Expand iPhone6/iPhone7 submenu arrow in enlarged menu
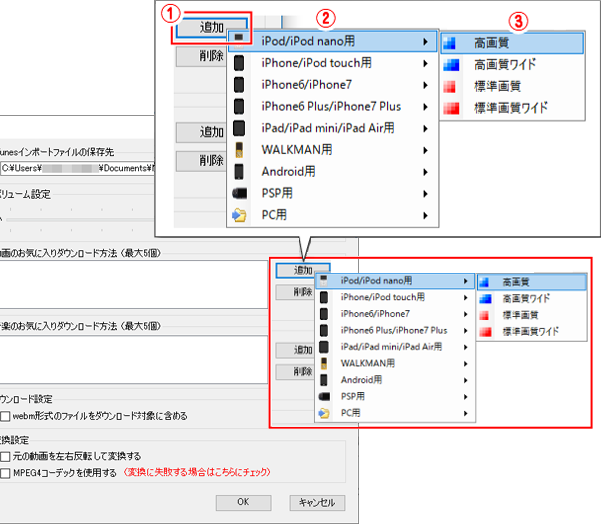 [427, 84]
